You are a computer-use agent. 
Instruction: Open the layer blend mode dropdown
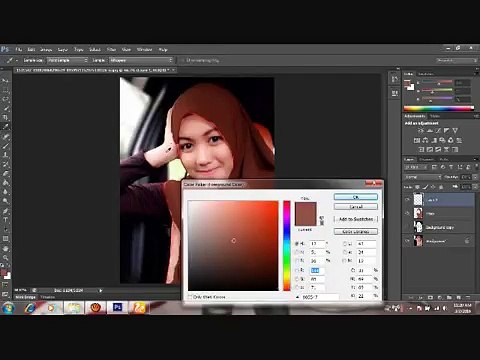[x=423, y=177]
